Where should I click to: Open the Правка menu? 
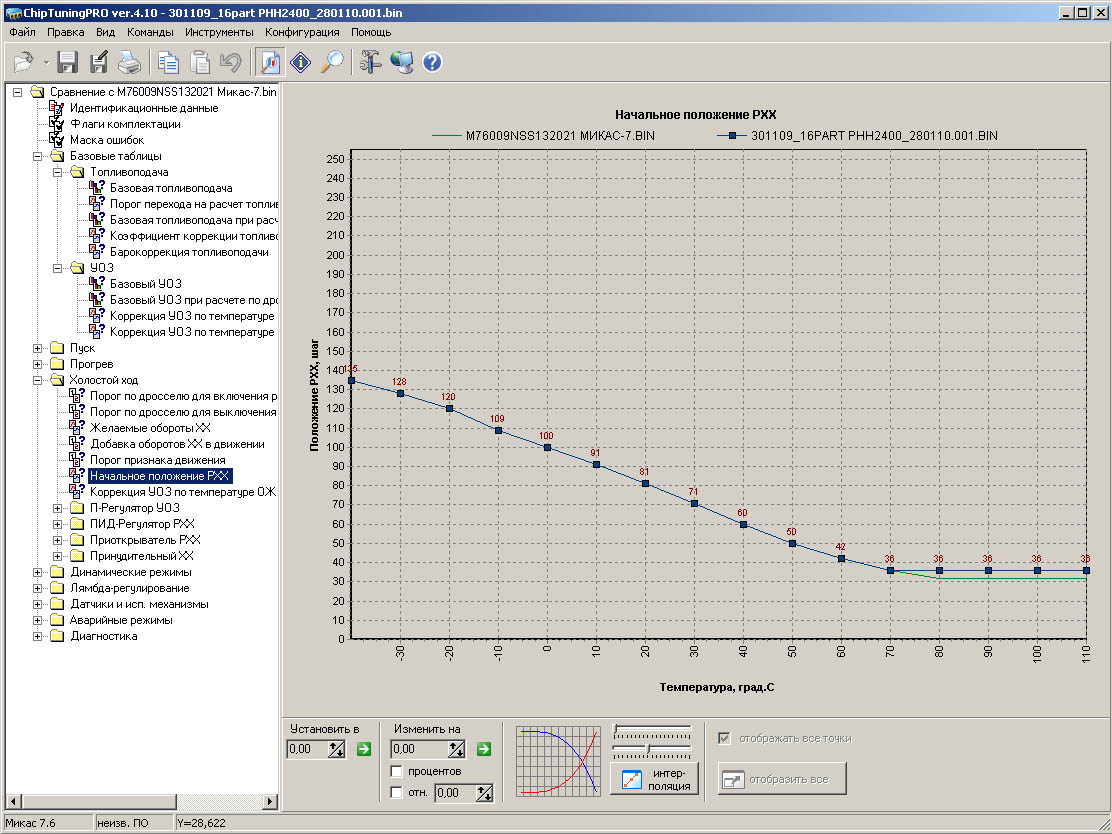pos(66,32)
